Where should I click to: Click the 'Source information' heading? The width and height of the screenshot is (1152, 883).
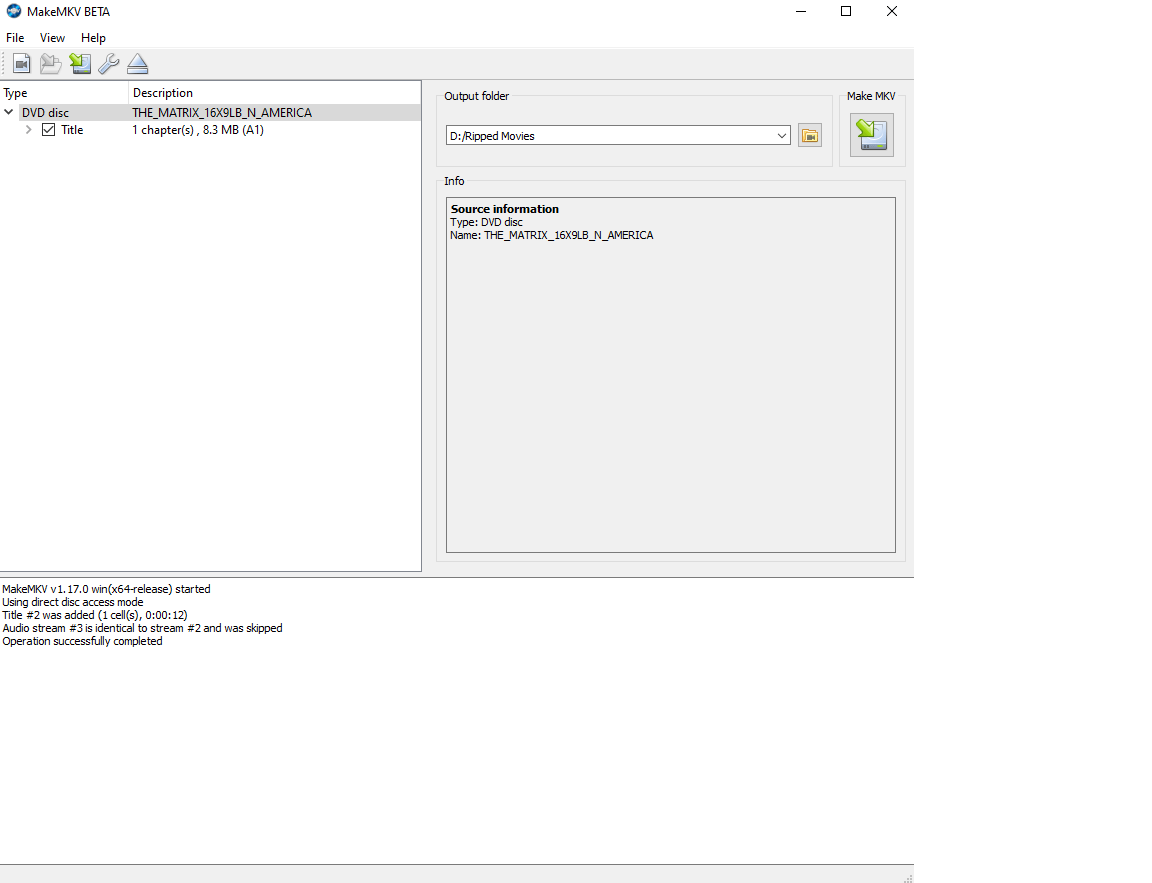pyautogui.click(x=505, y=209)
